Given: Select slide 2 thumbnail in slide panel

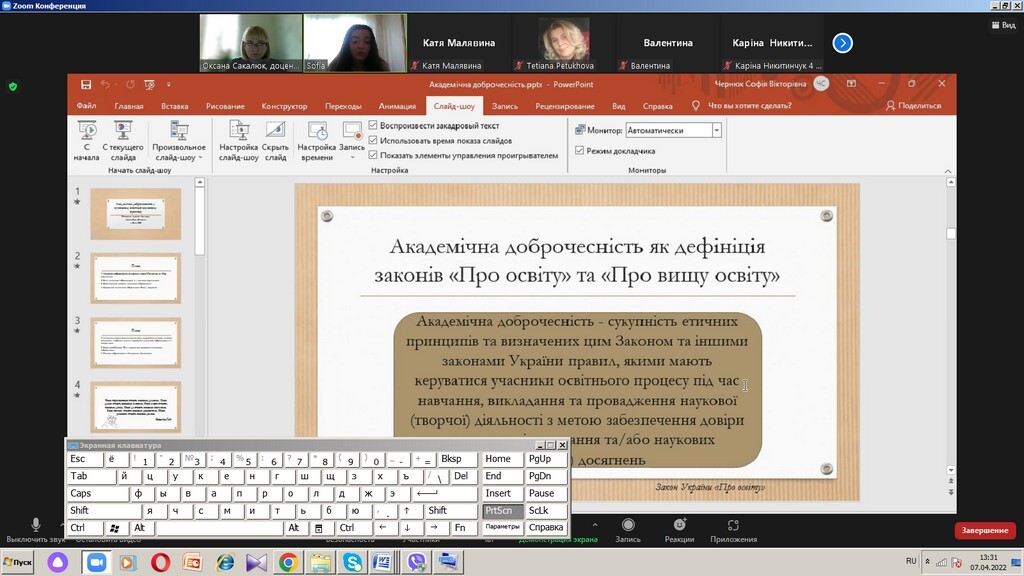Looking at the screenshot, I should click(x=136, y=279).
